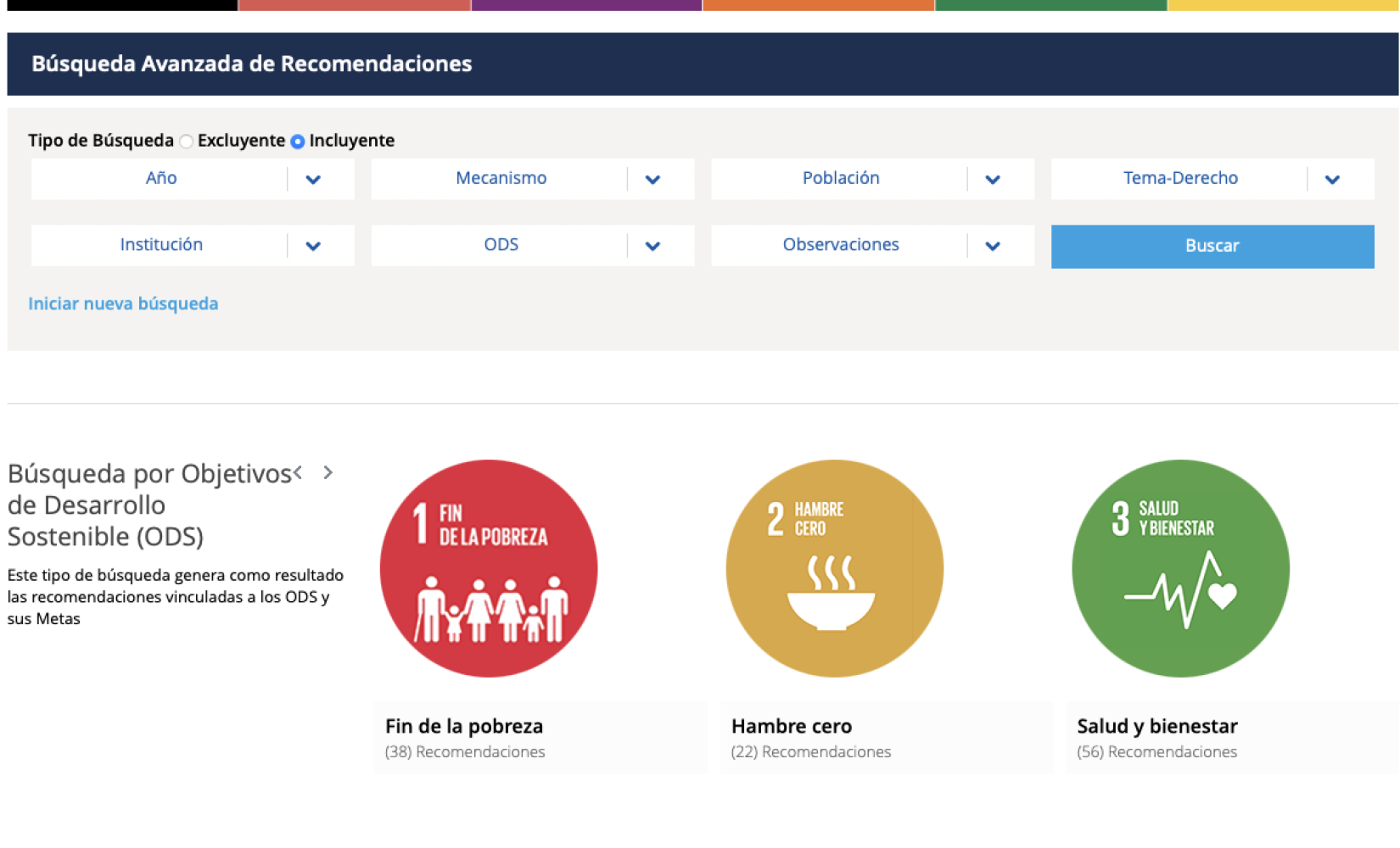Click '(38) Recomendaciones' text
This screenshot has width=1400, height=848.
click(465, 751)
